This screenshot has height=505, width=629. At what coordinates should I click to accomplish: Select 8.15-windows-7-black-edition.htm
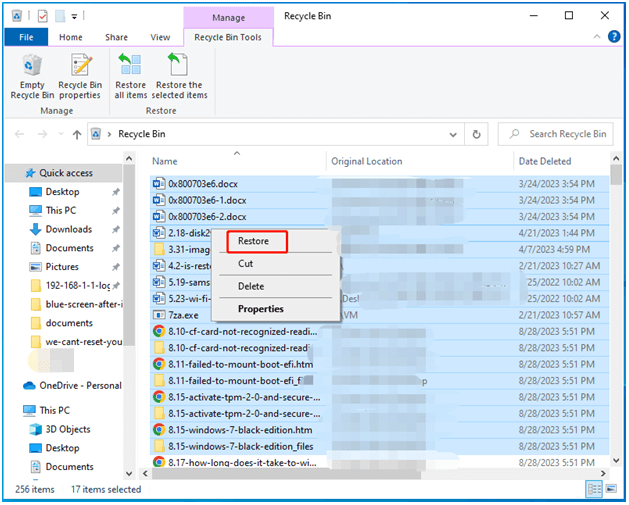point(240,430)
